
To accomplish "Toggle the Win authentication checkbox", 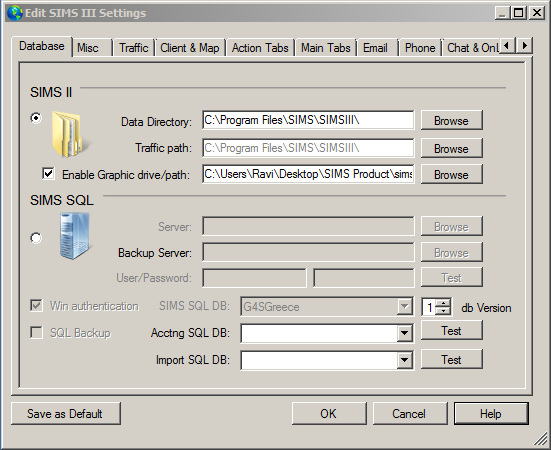I will (36, 306).
